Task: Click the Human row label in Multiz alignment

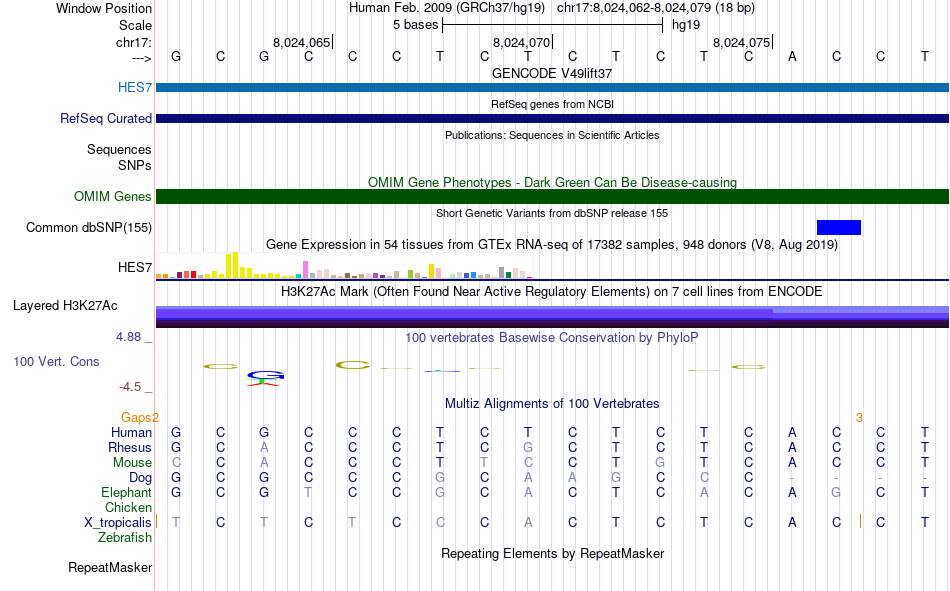Action: pyautogui.click(x=131, y=432)
